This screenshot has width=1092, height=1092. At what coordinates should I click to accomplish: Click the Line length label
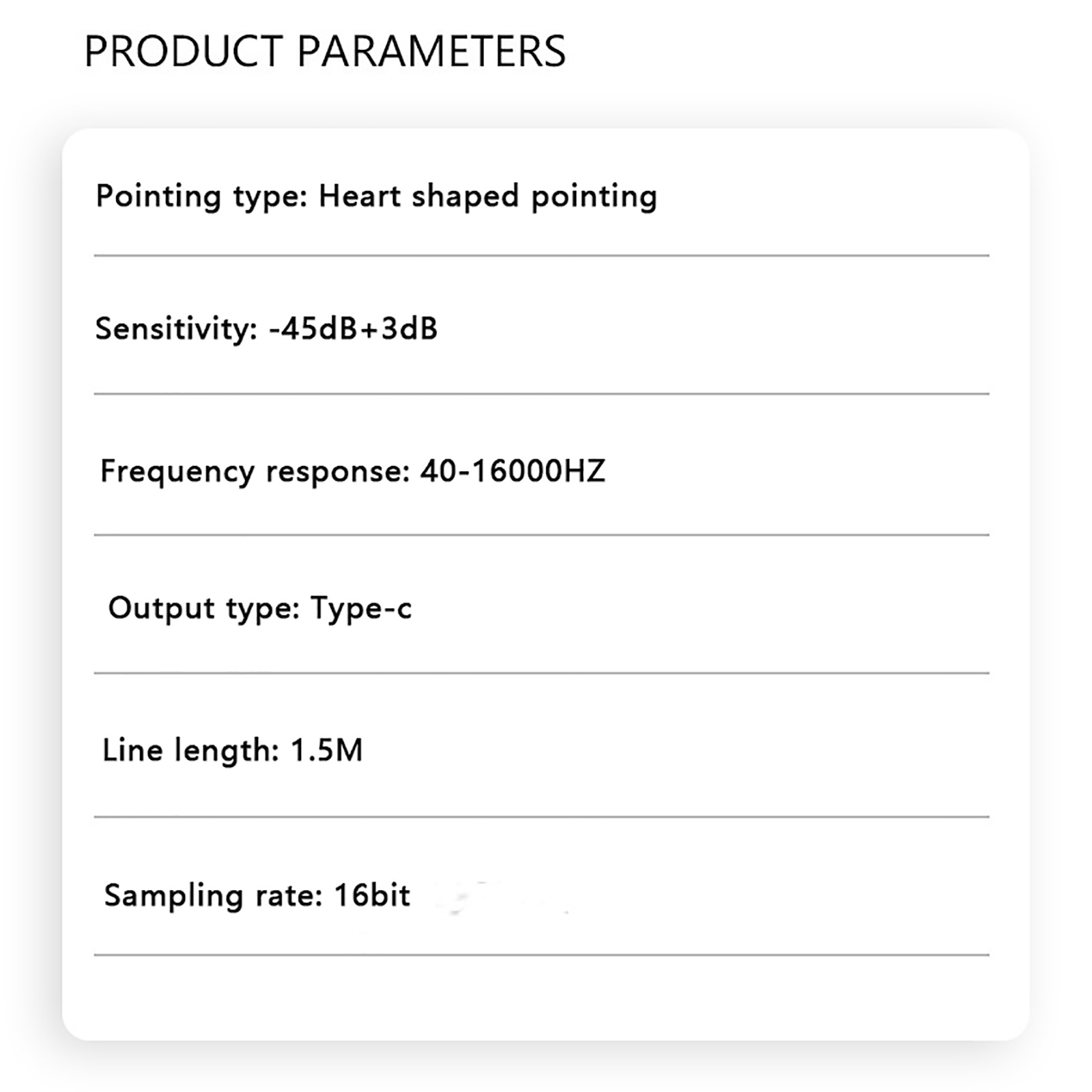(x=190, y=750)
